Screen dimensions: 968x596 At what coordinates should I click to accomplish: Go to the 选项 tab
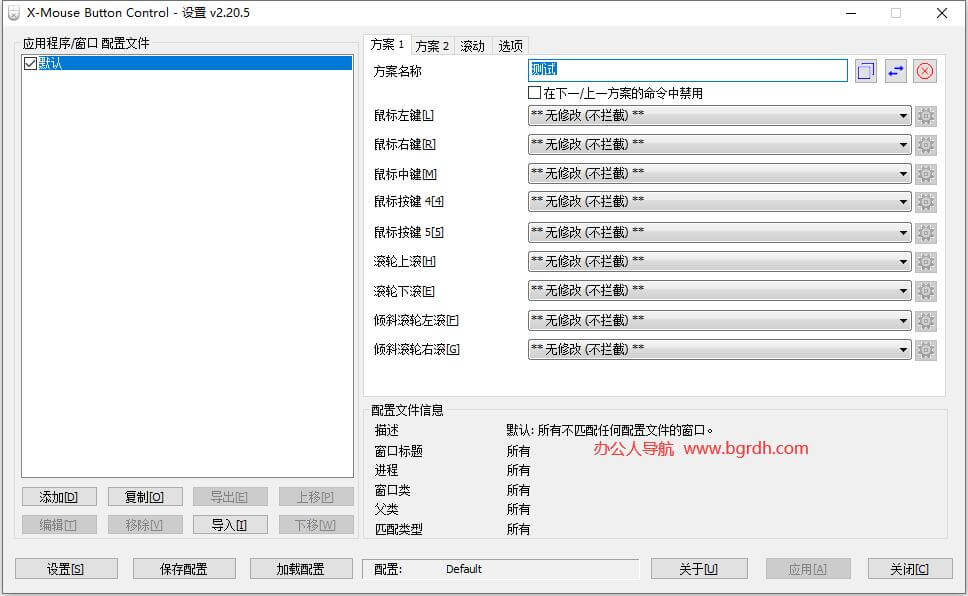[510, 46]
